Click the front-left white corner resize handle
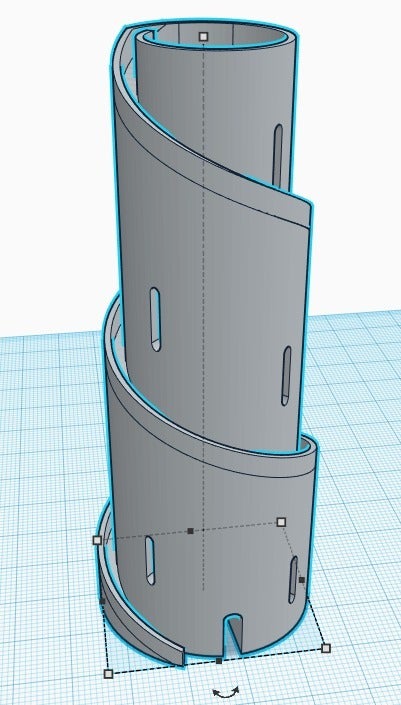 click(x=108, y=674)
